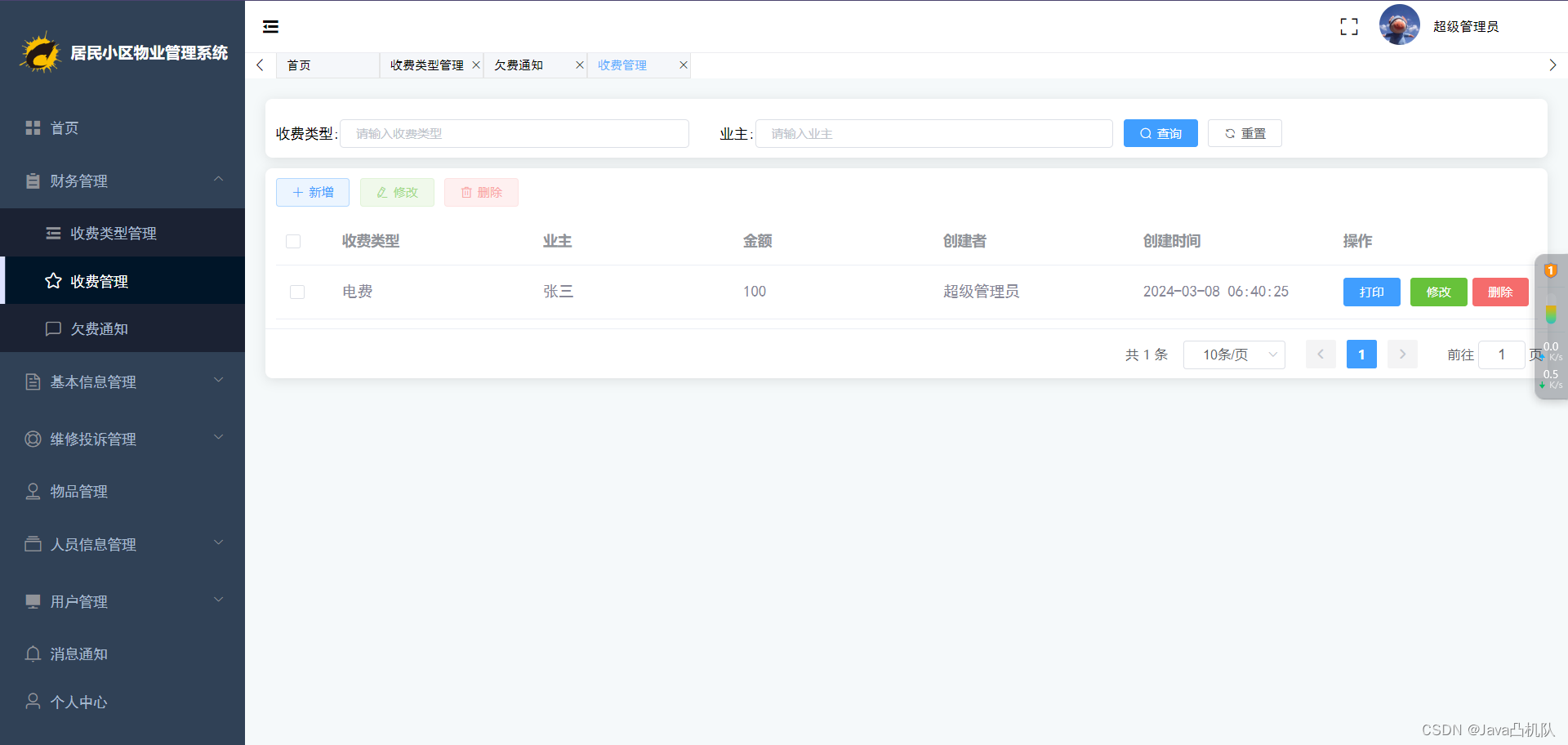Click the fullscreen icon near the avatar
Viewport: 1568px width, 745px height.
1349,25
